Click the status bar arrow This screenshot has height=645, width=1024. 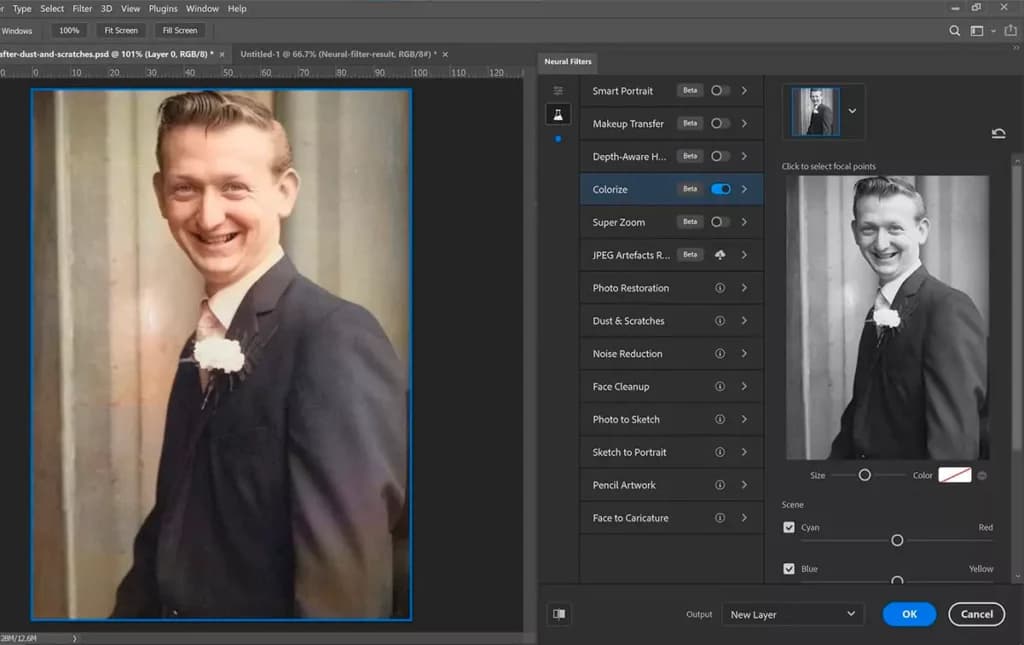74,638
